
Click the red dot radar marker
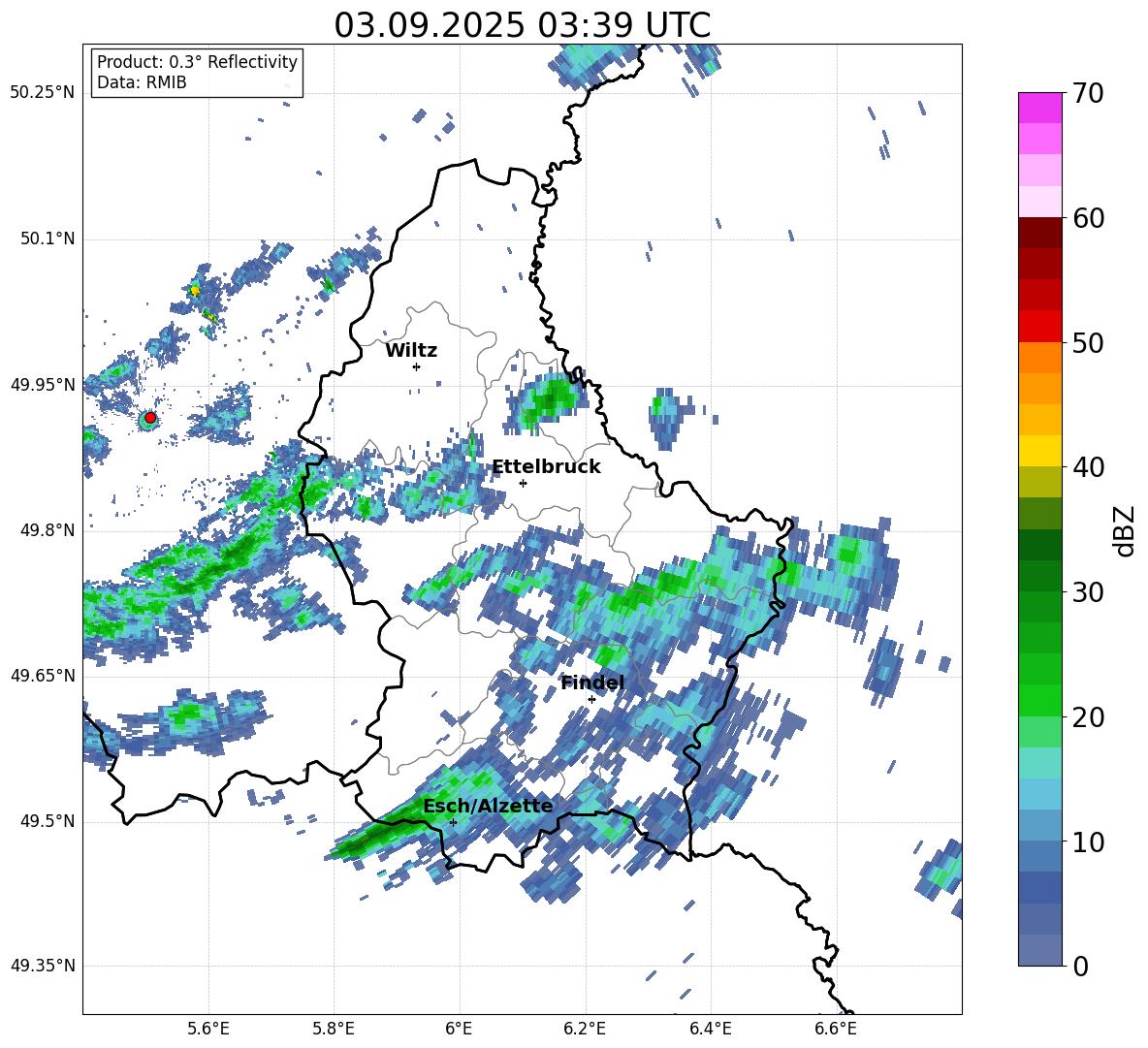point(150,417)
